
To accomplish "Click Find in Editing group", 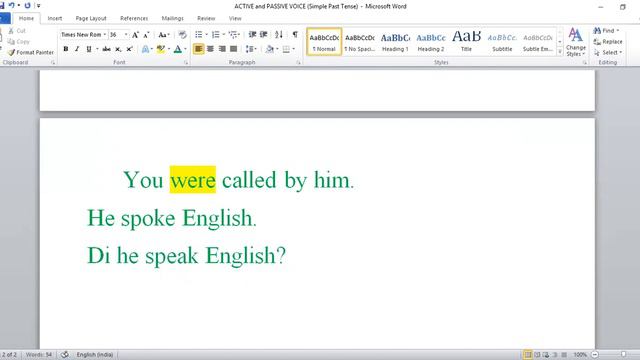I will (x=606, y=31).
